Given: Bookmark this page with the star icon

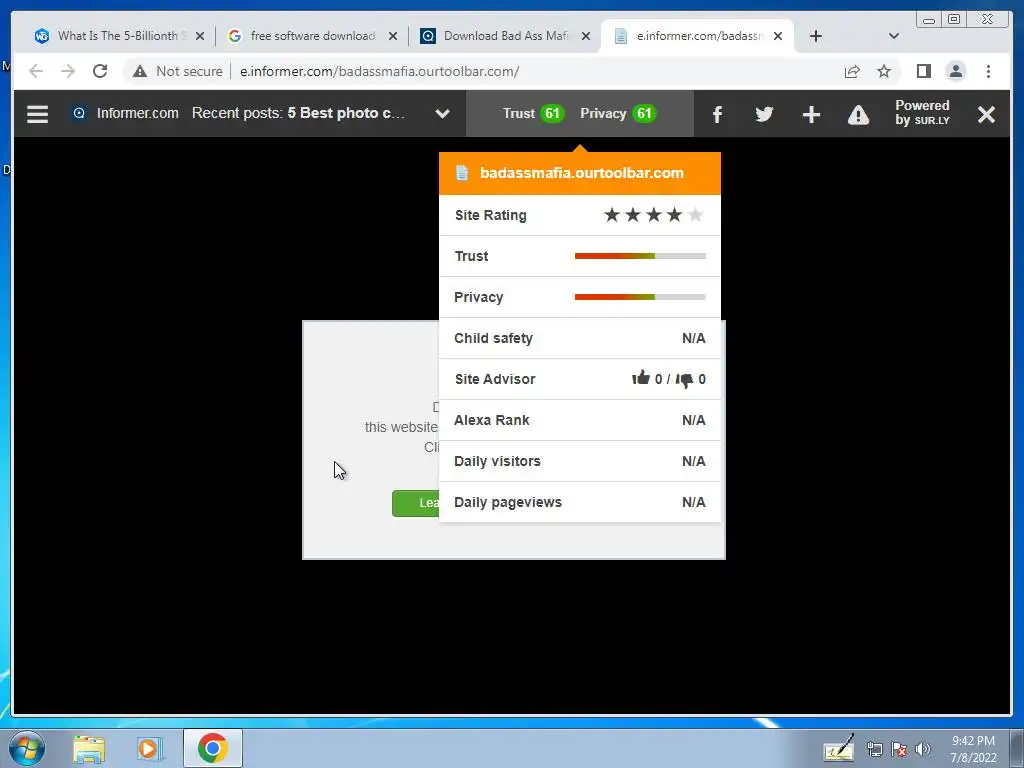Looking at the screenshot, I should click(884, 71).
